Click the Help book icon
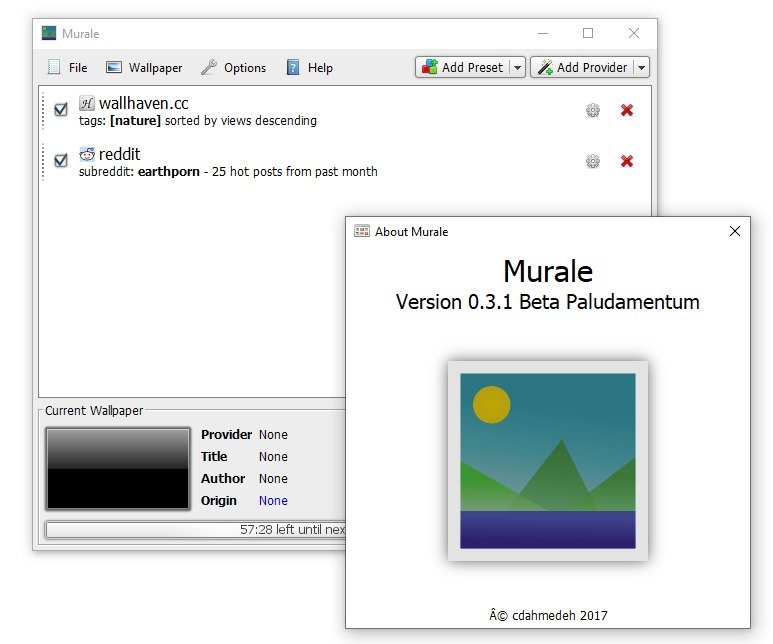773x644 pixels. pyautogui.click(x=293, y=67)
